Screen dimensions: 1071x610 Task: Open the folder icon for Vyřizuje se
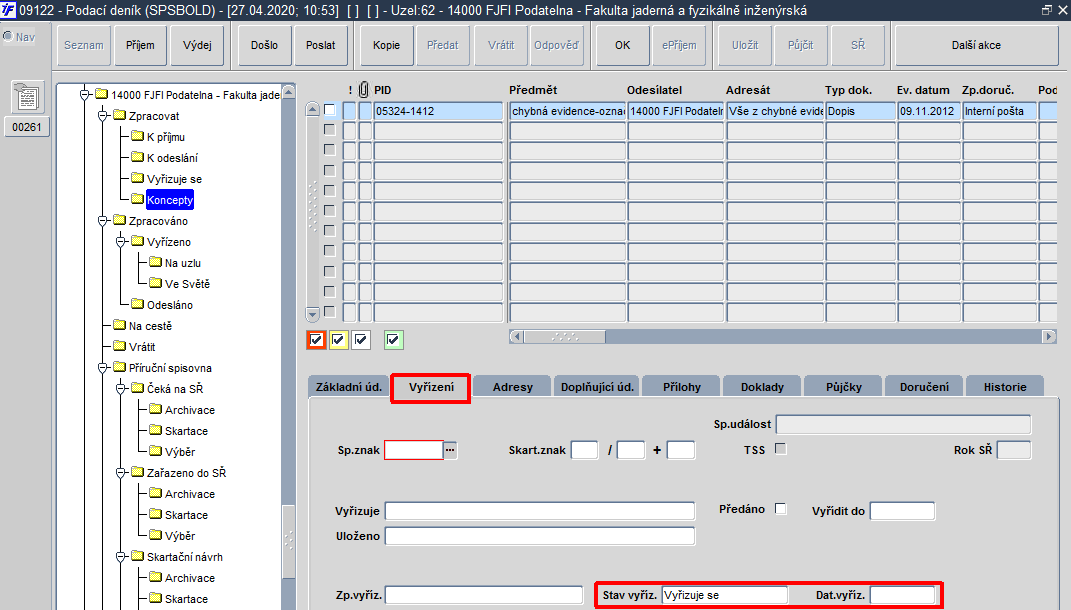click(x=137, y=178)
